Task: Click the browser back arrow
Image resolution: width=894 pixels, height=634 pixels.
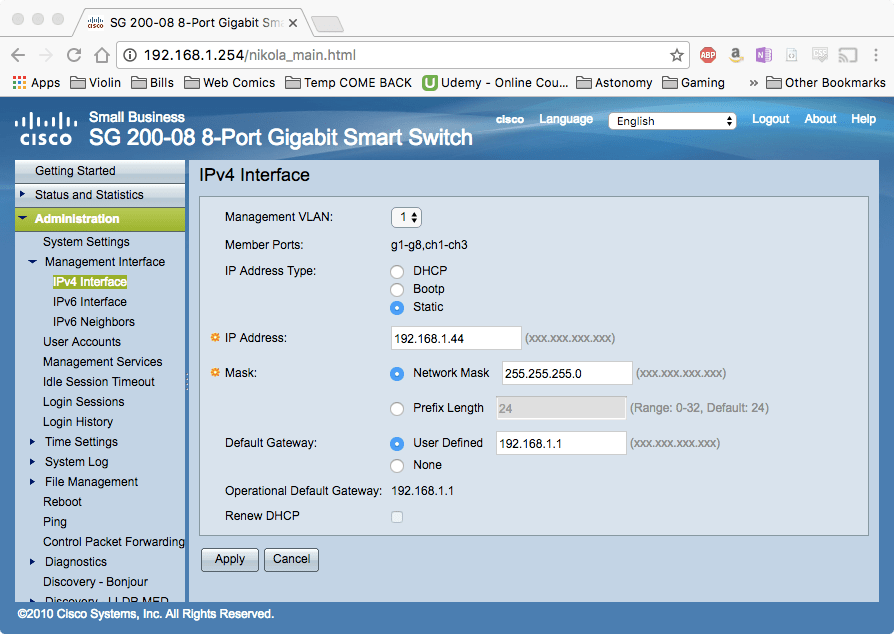Action: tap(18, 55)
